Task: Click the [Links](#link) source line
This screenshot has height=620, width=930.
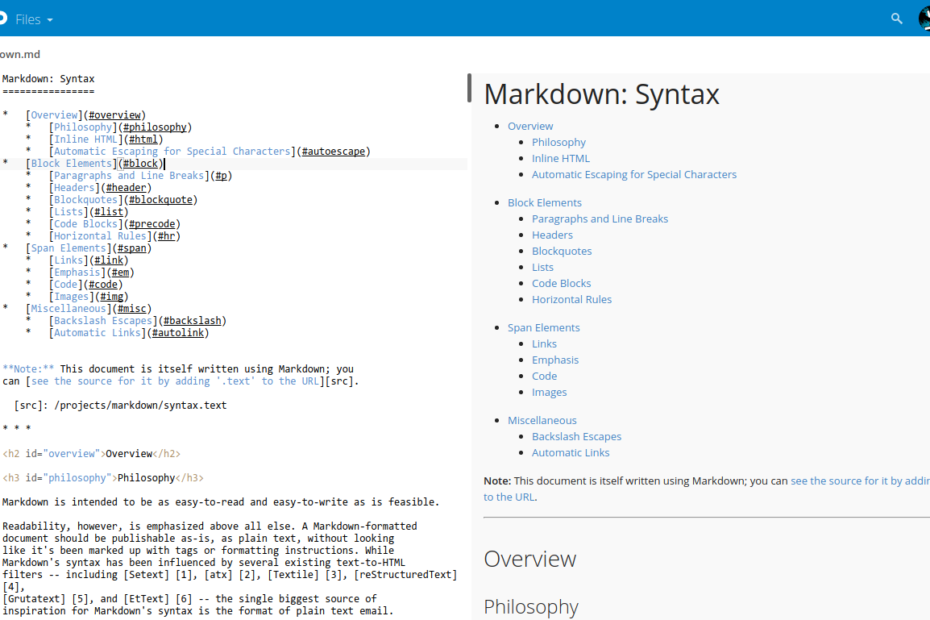Action: (x=88, y=260)
